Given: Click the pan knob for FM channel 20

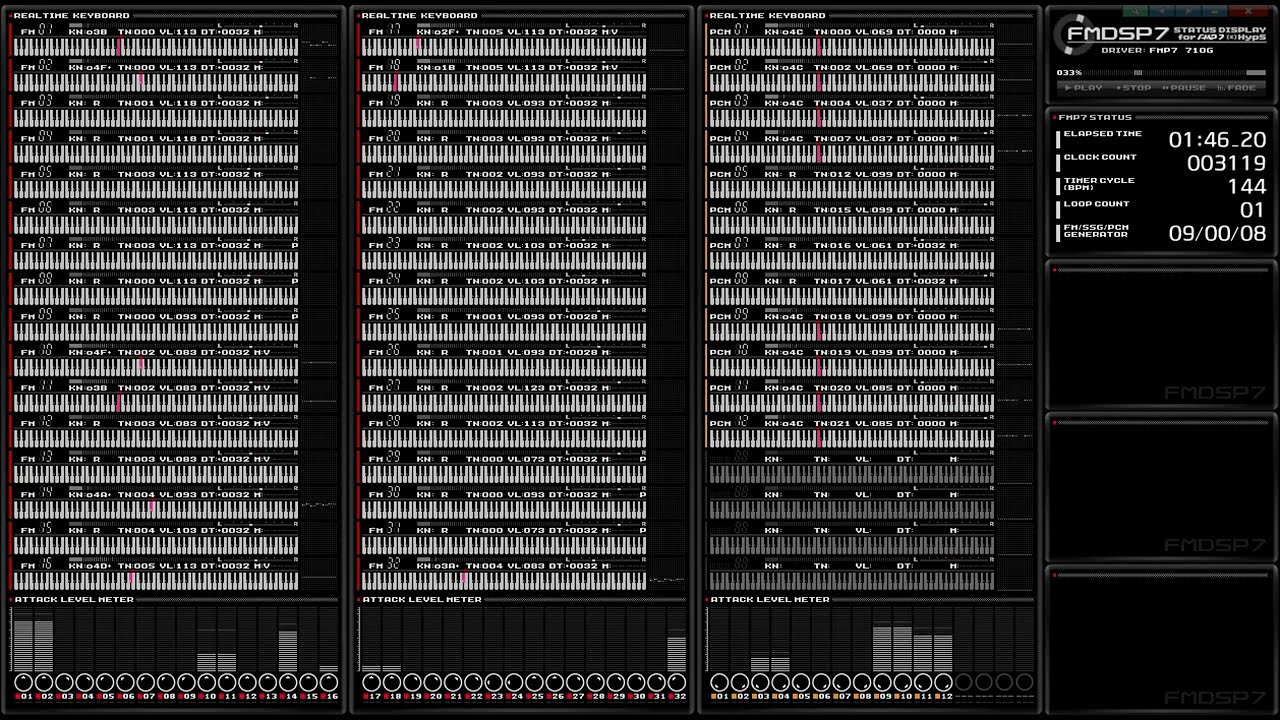Looking at the screenshot, I should [x=433, y=683].
